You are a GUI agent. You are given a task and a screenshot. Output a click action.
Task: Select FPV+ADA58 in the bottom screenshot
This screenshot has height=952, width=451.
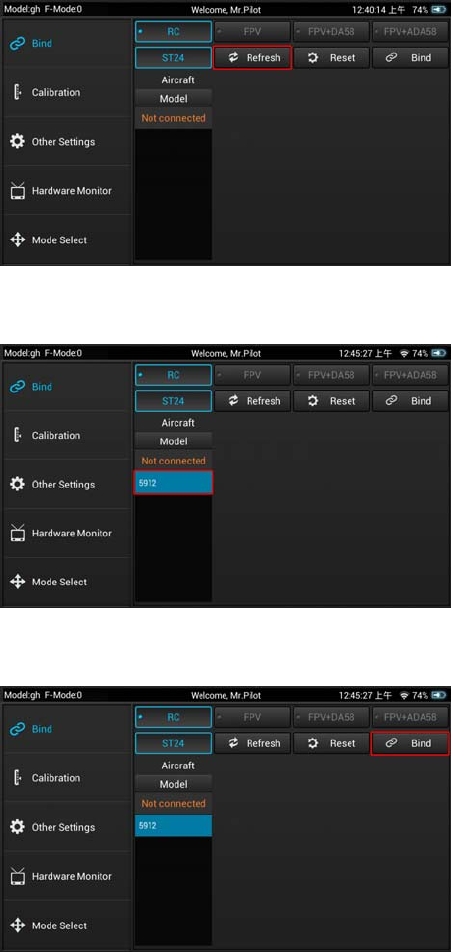[x=410, y=717]
